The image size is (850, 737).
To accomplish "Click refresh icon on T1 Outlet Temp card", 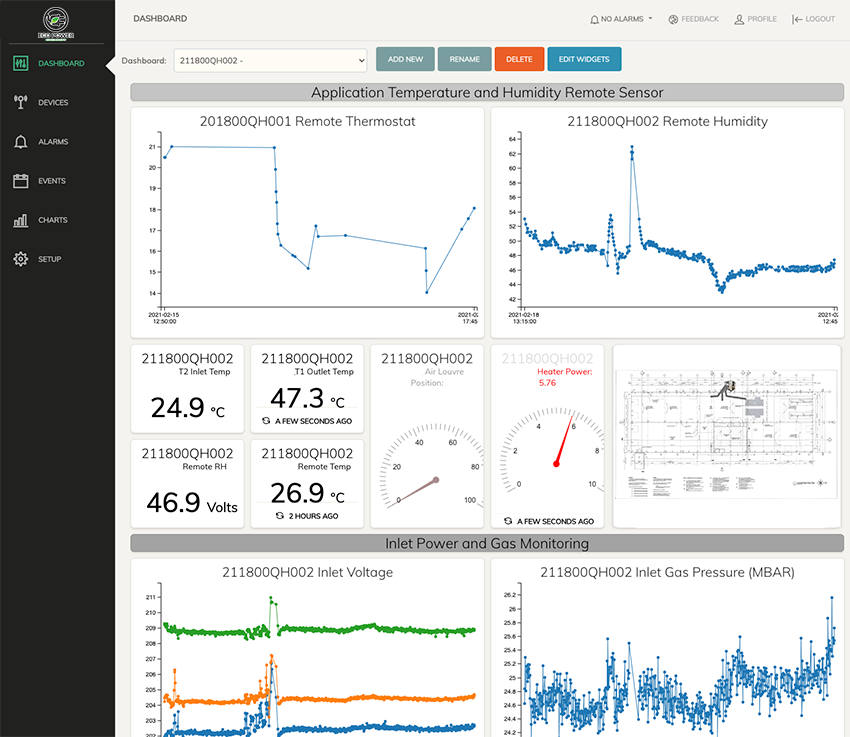I will [x=266, y=421].
